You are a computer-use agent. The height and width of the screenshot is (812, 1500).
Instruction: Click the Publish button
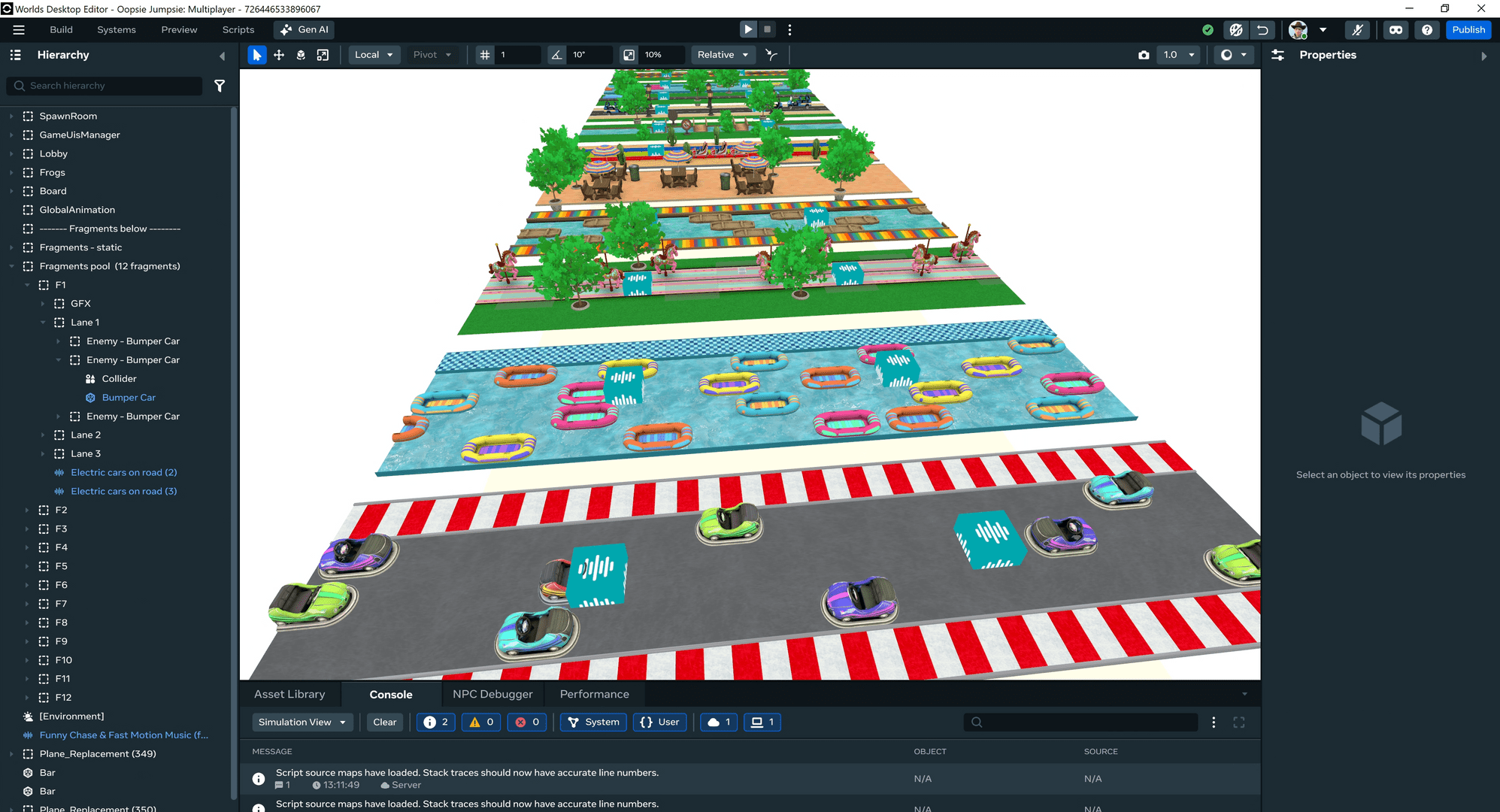[x=1468, y=30]
